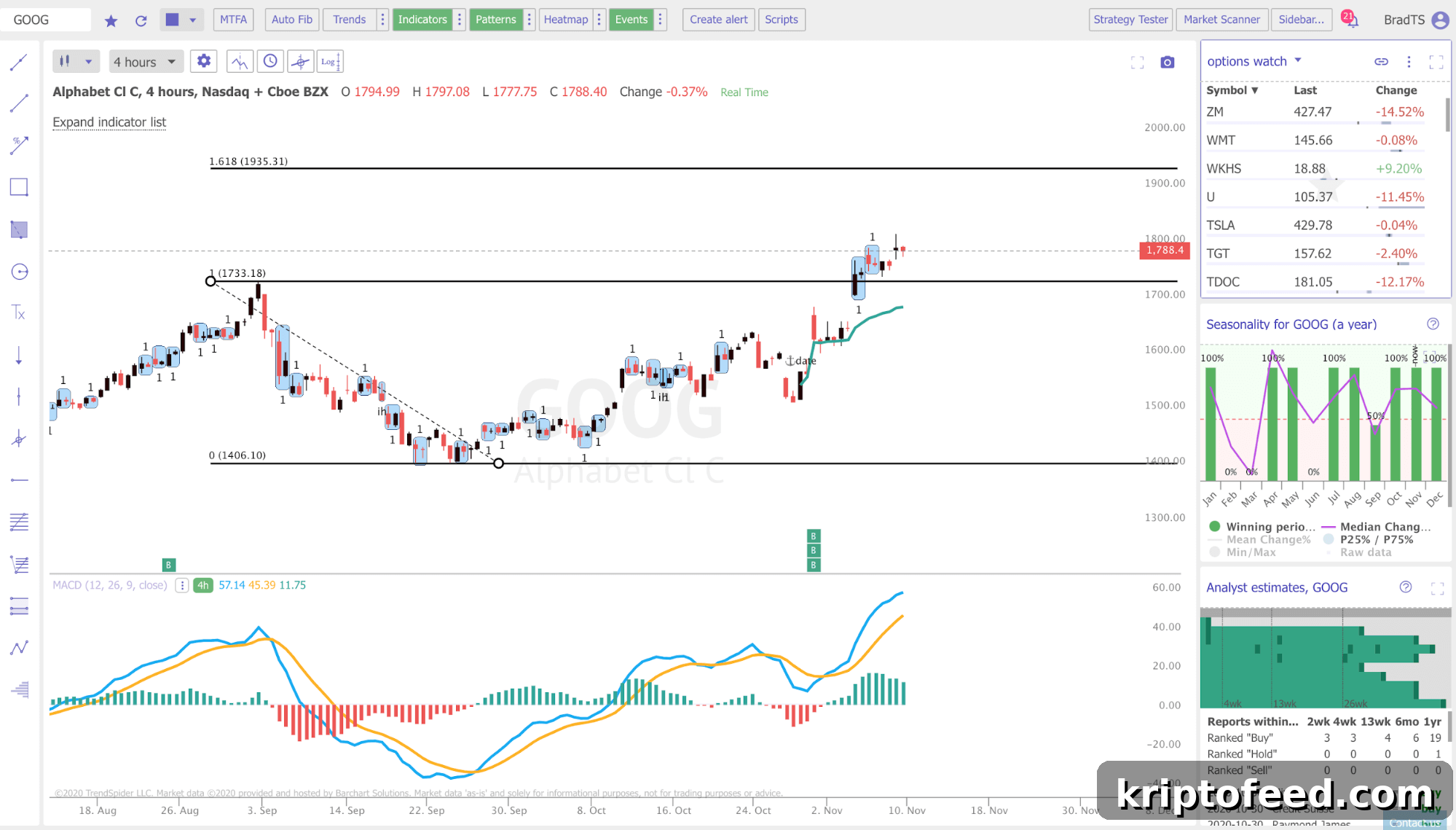Click the indicator chart icon in toolbar
Viewport: 1456px width, 830px height.
pyautogui.click(x=240, y=61)
